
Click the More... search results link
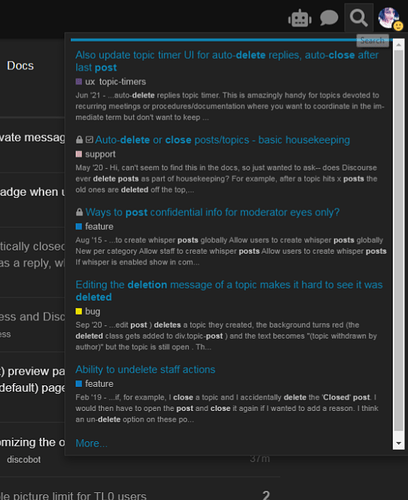pyautogui.click(x=91, y=443)
